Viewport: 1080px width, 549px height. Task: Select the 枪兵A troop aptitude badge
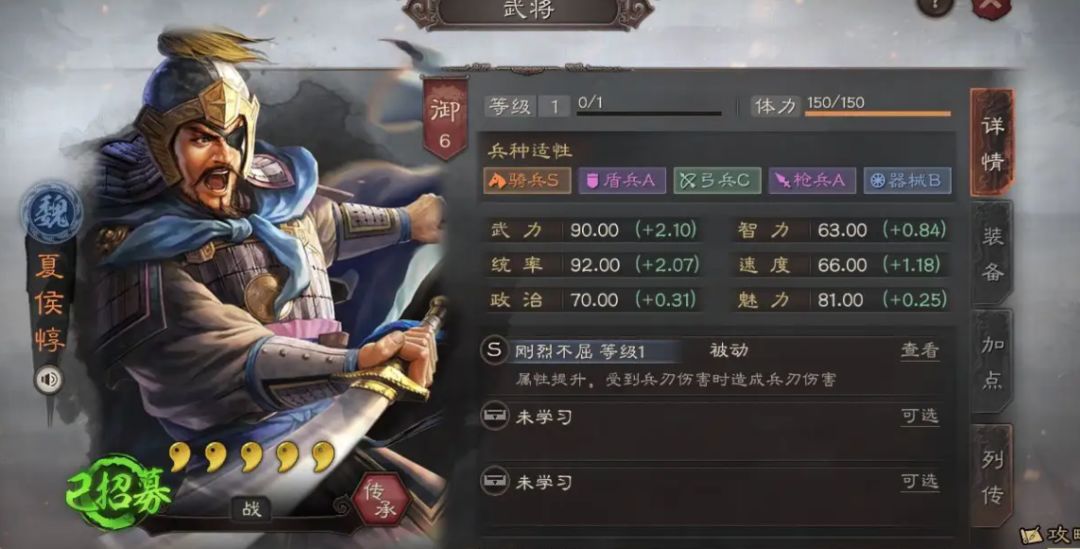coord(812,180)
